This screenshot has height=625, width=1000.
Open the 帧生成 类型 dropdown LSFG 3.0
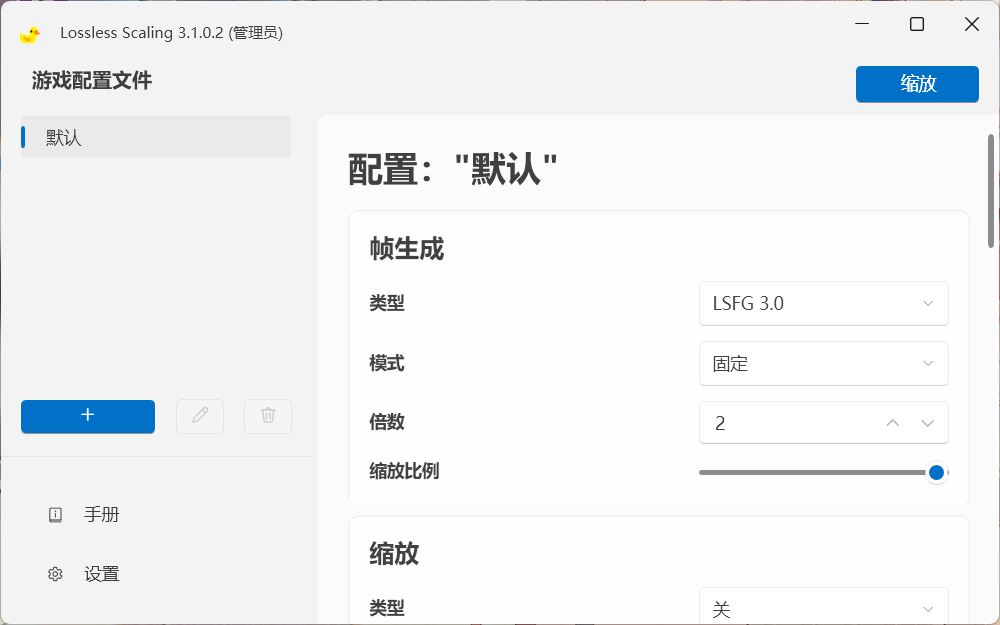point(823,304)
